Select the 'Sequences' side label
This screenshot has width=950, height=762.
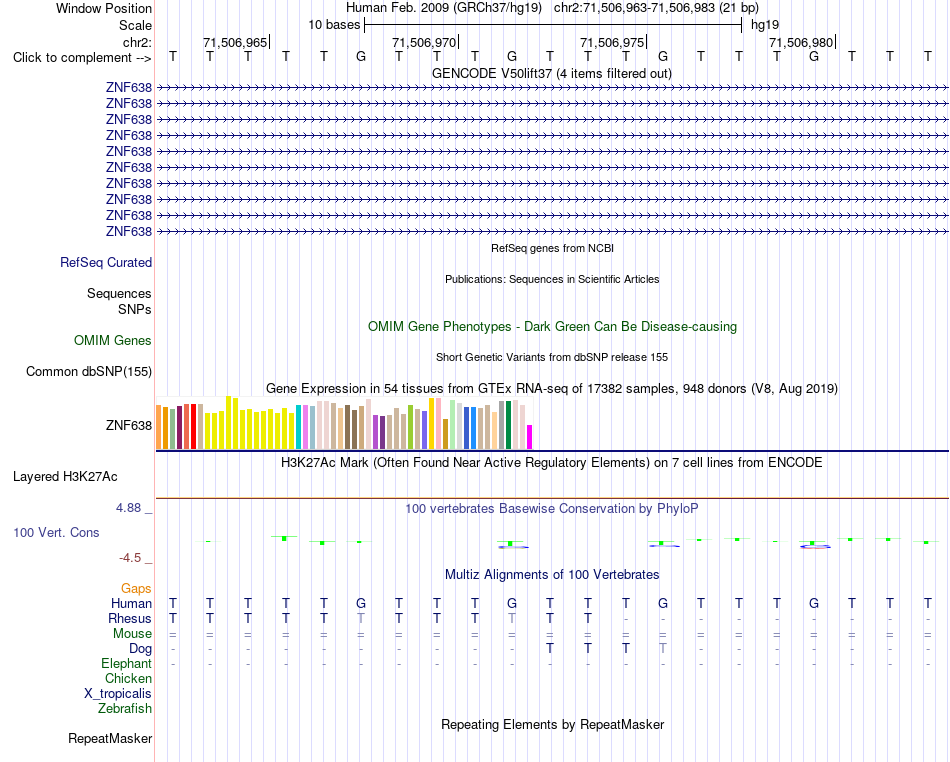point(119,293)
